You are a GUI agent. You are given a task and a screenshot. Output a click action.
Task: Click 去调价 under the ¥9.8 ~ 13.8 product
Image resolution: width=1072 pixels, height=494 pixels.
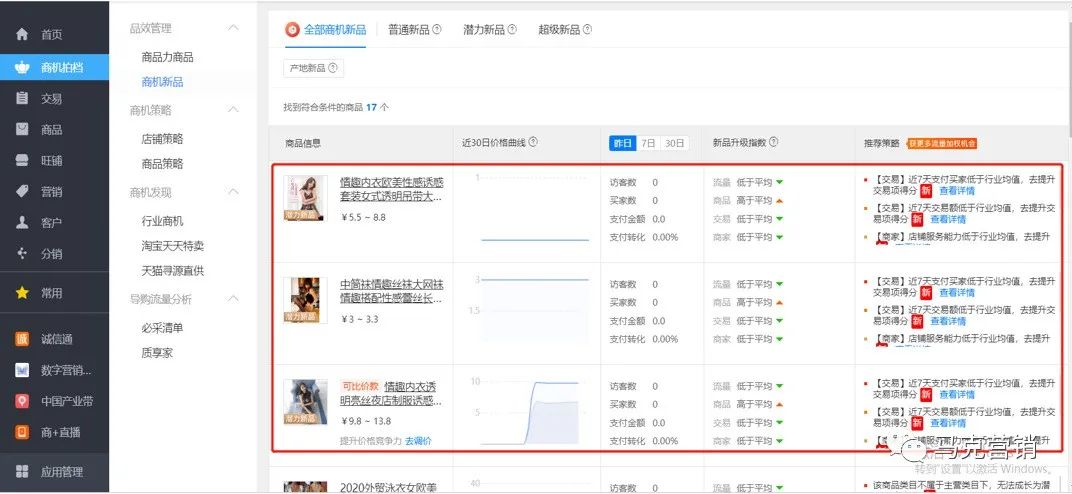coord(418,441)
